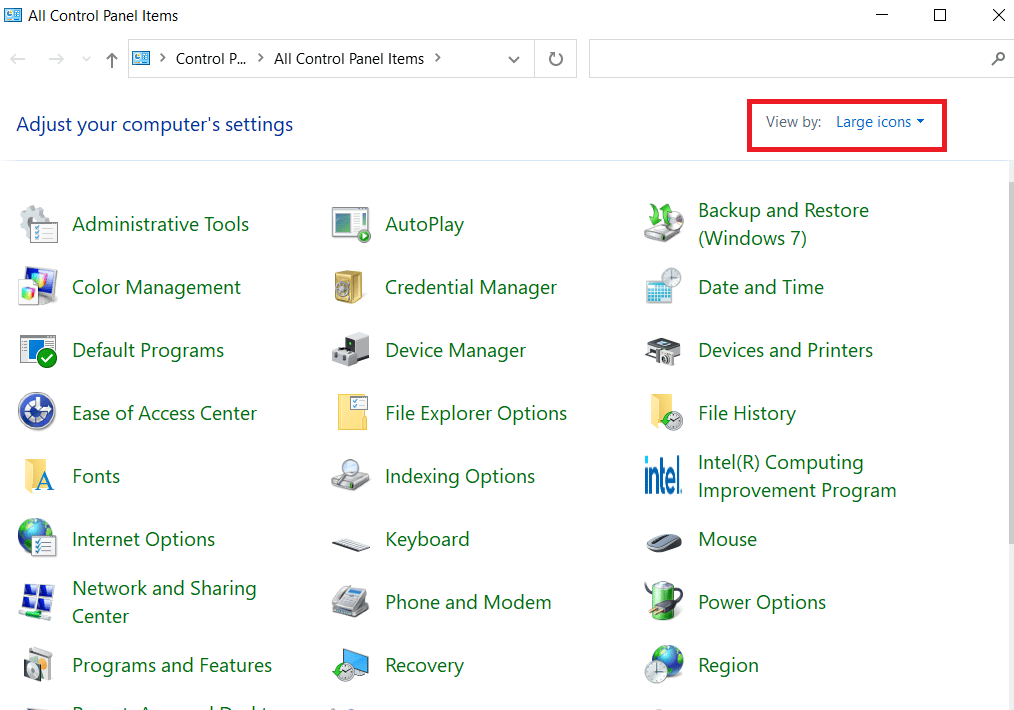This screenshot has width=1014, height=710.
Task: Click the Ease of Access Center icon
Action: pos(37,411)
